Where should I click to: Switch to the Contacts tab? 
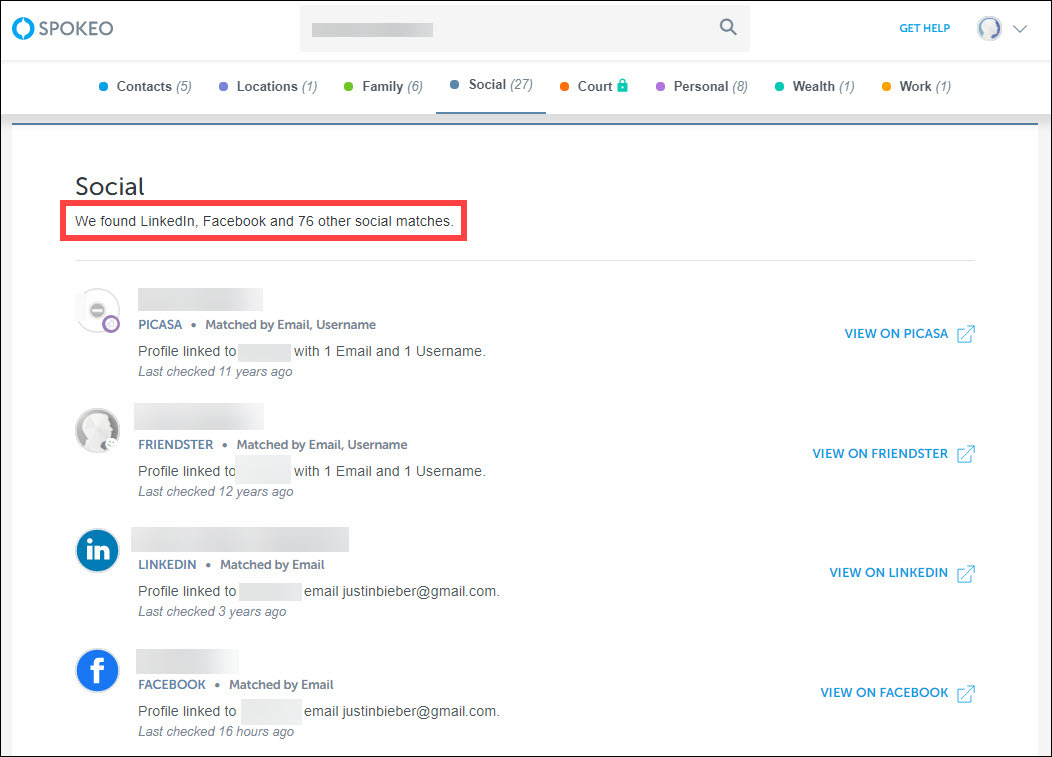coord(146,87)
